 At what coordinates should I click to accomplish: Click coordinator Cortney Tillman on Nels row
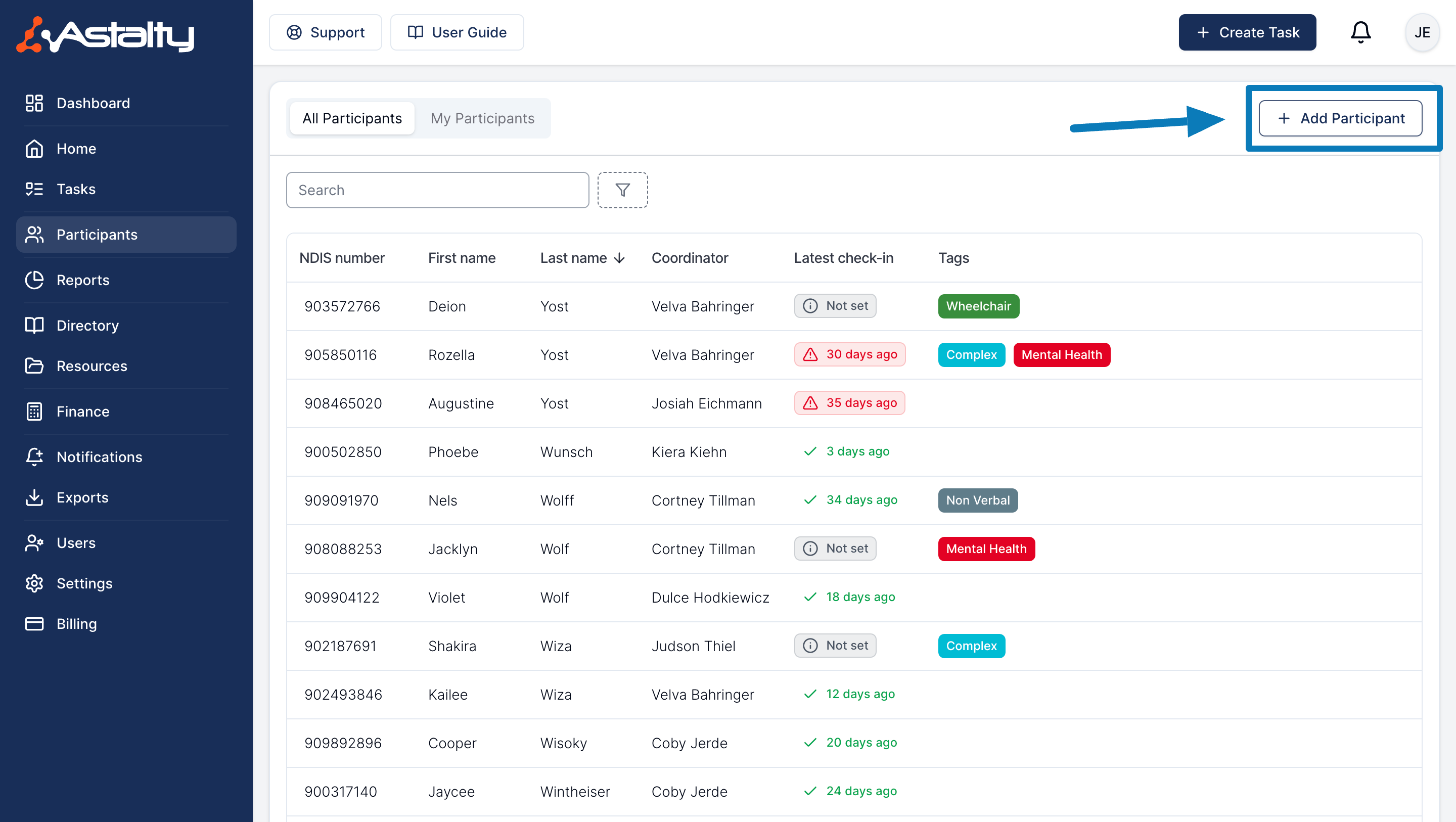703,501
